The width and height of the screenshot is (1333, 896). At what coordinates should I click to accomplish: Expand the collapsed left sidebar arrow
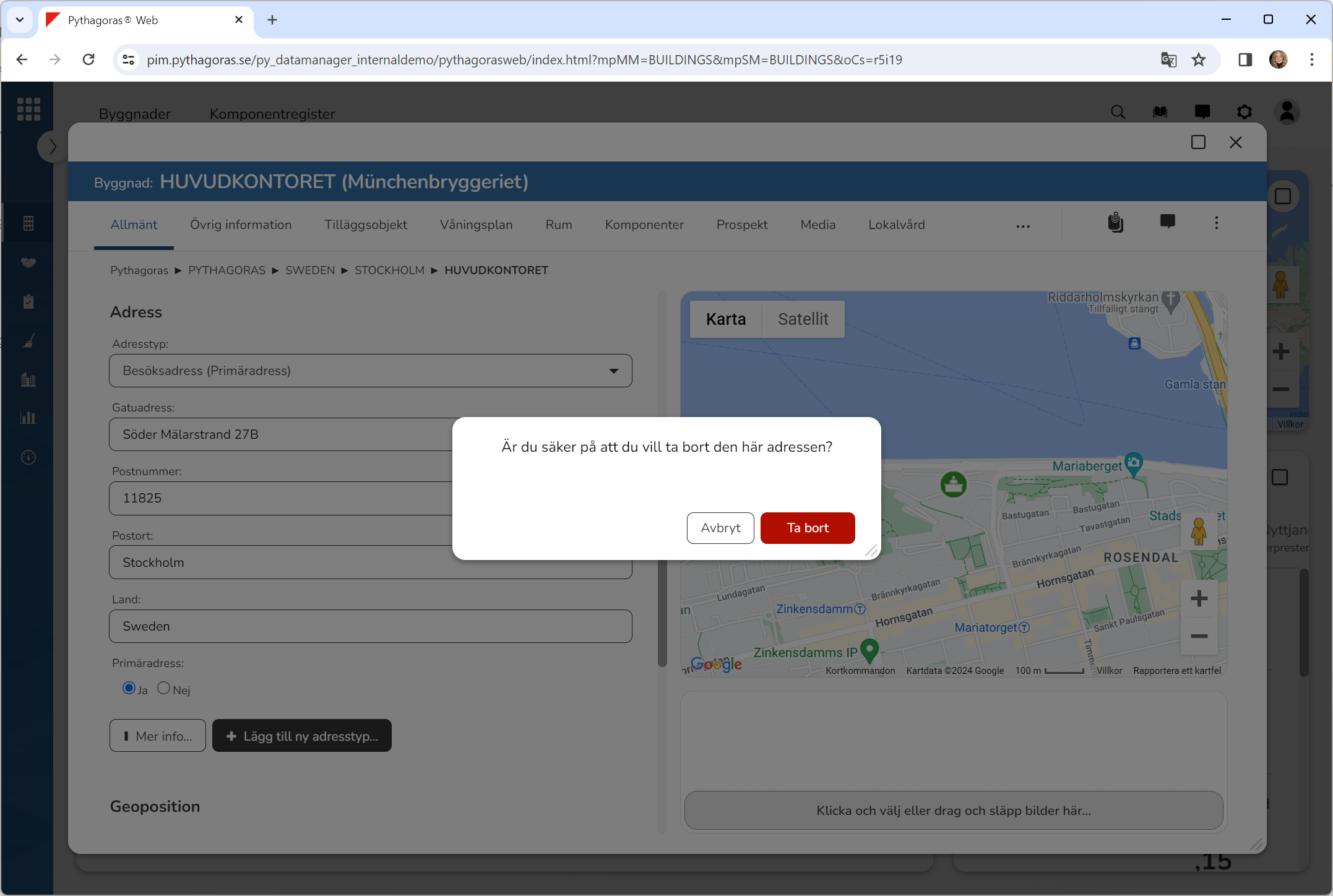pyautogui.click(x=52, y=147)
